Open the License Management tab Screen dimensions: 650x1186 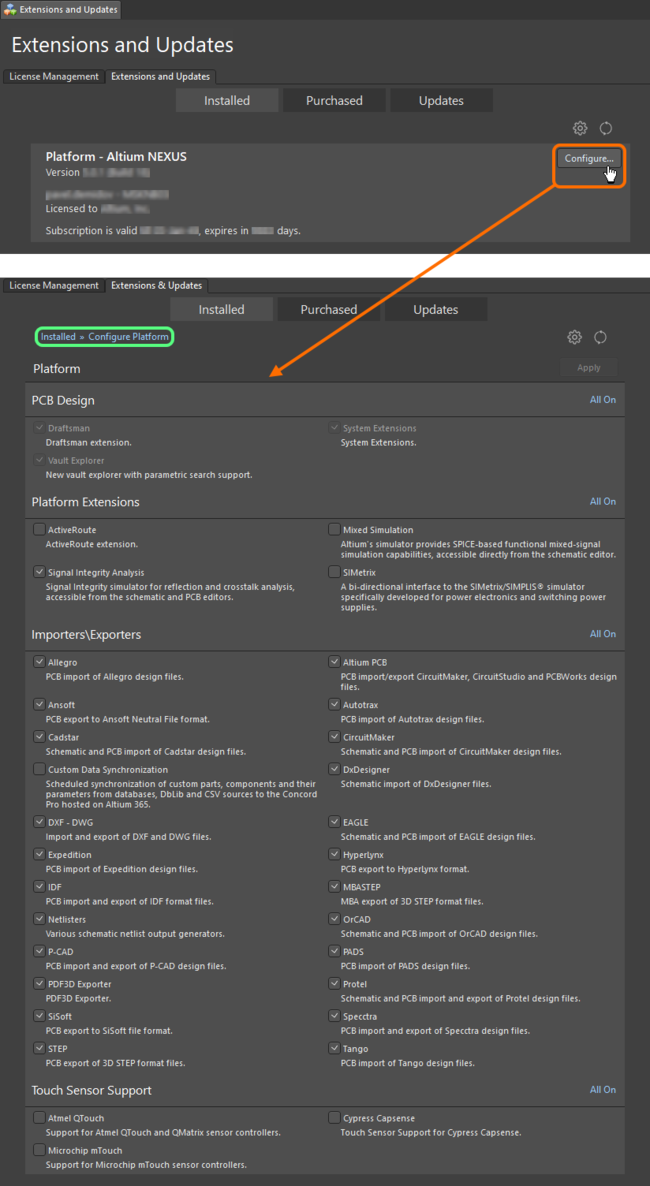coord(53,76)
